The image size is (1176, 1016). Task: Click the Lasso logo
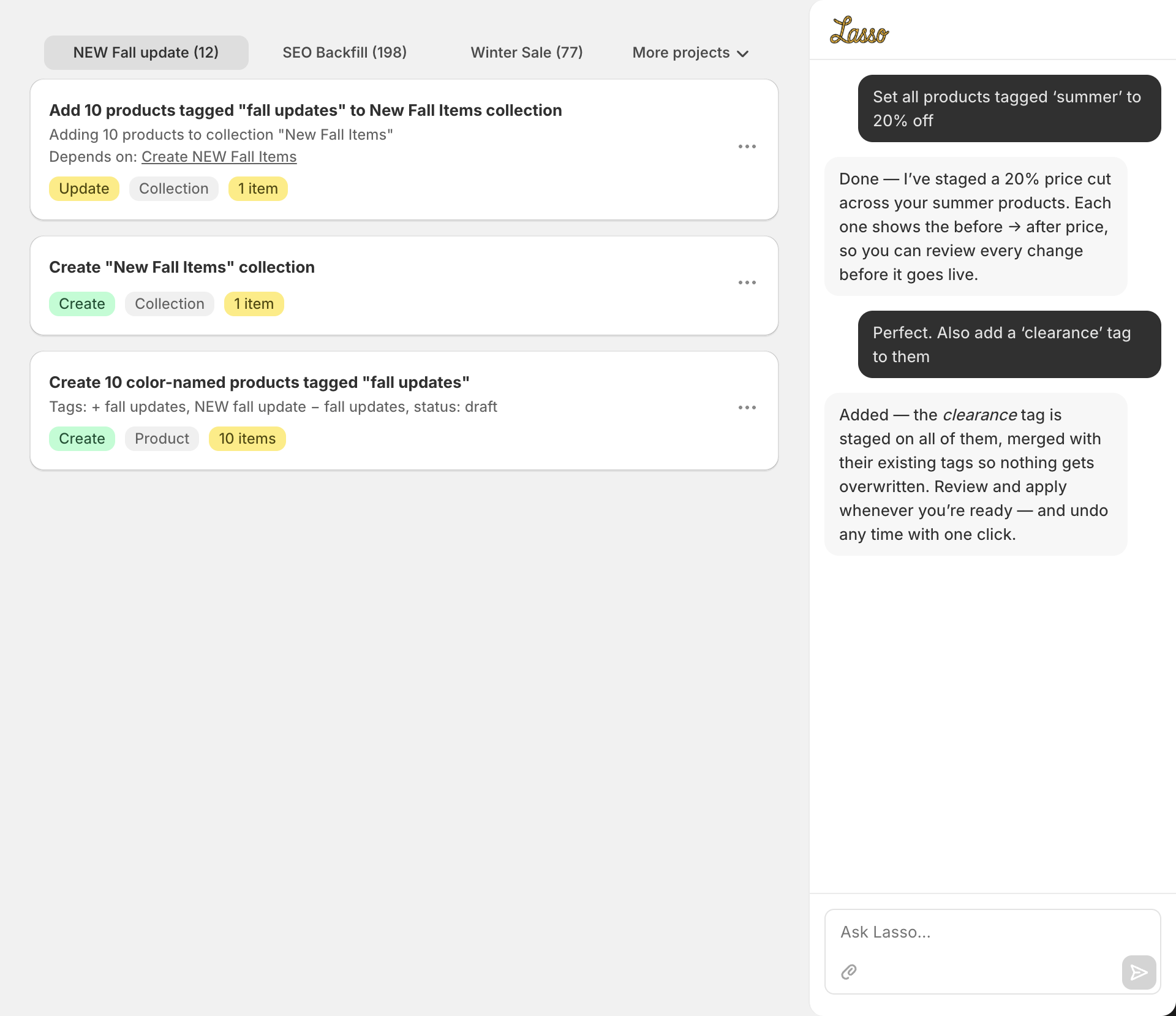(859, 31)
